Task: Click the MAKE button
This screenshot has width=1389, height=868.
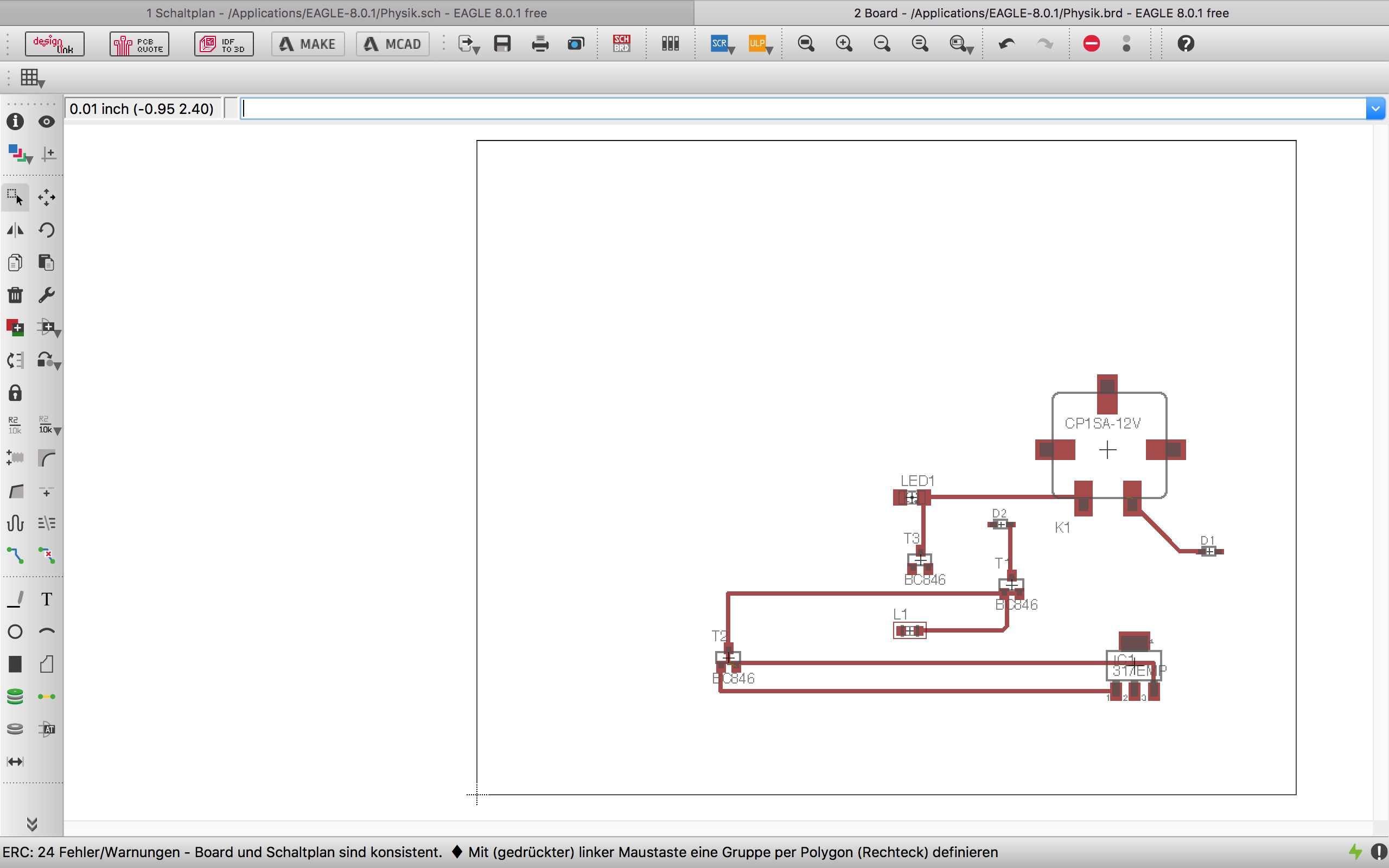Action: (308, 43)
